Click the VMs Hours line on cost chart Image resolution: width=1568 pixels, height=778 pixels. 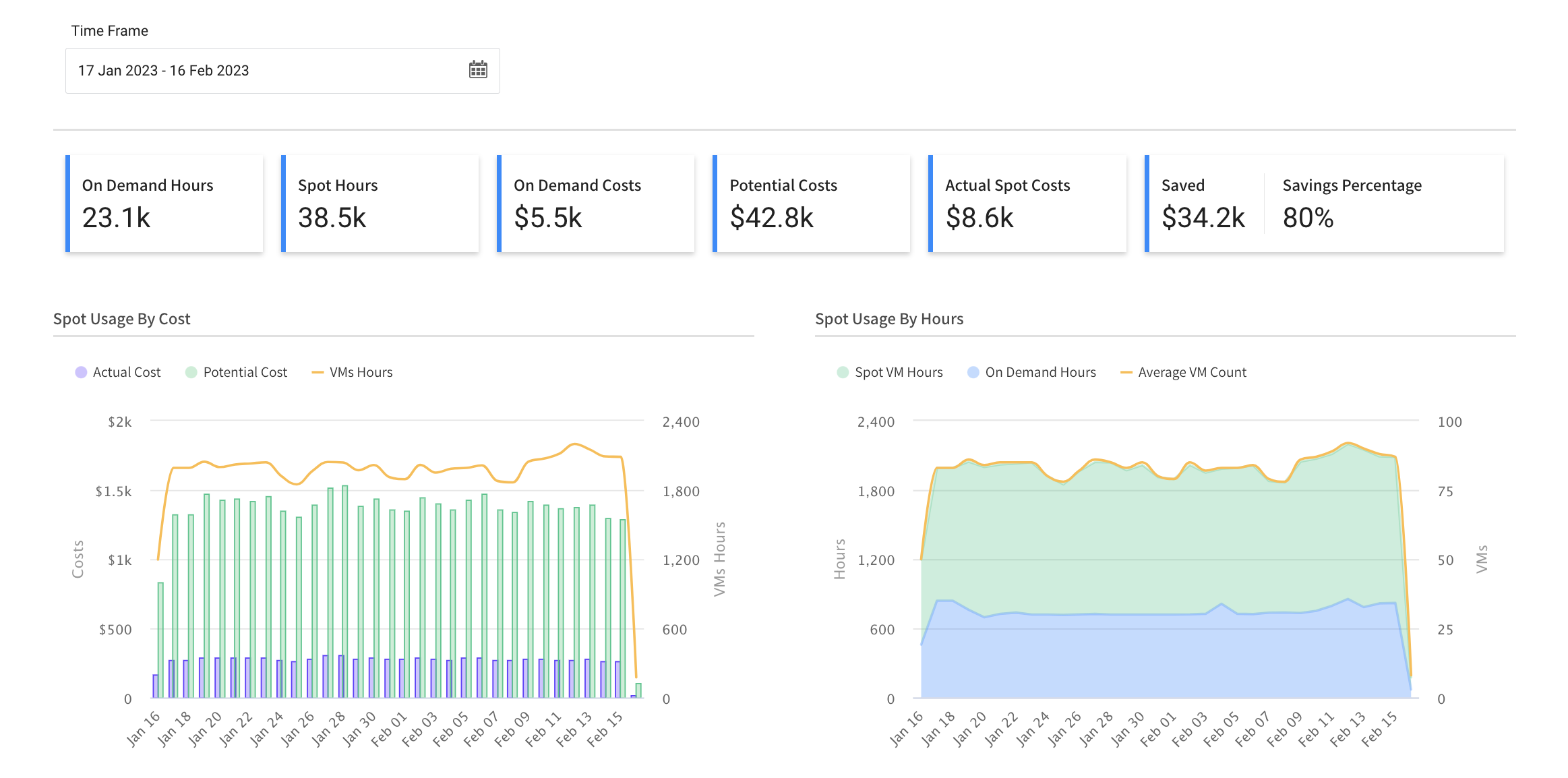pyautogui.click(x=400, y=465)
